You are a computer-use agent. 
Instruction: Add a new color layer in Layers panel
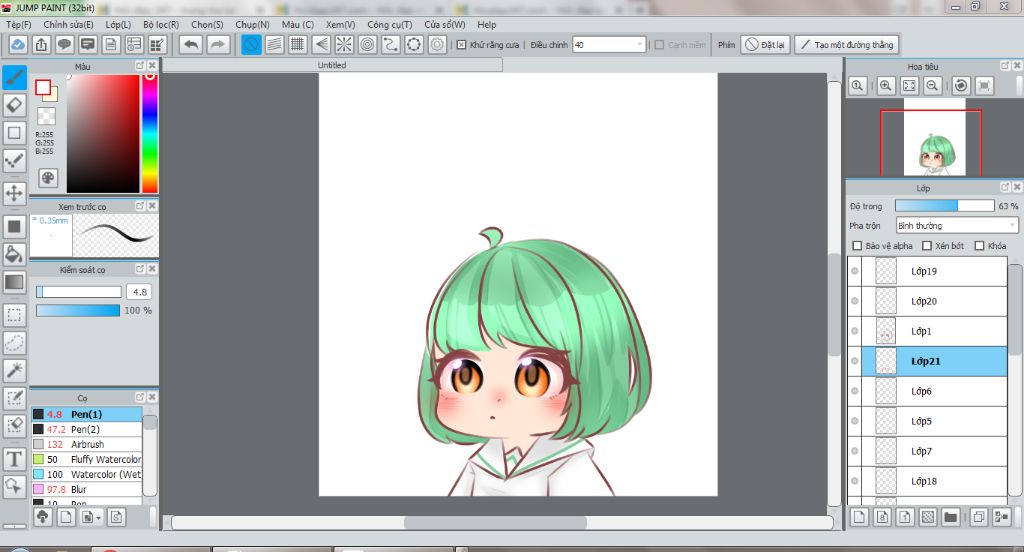point(859,517)
